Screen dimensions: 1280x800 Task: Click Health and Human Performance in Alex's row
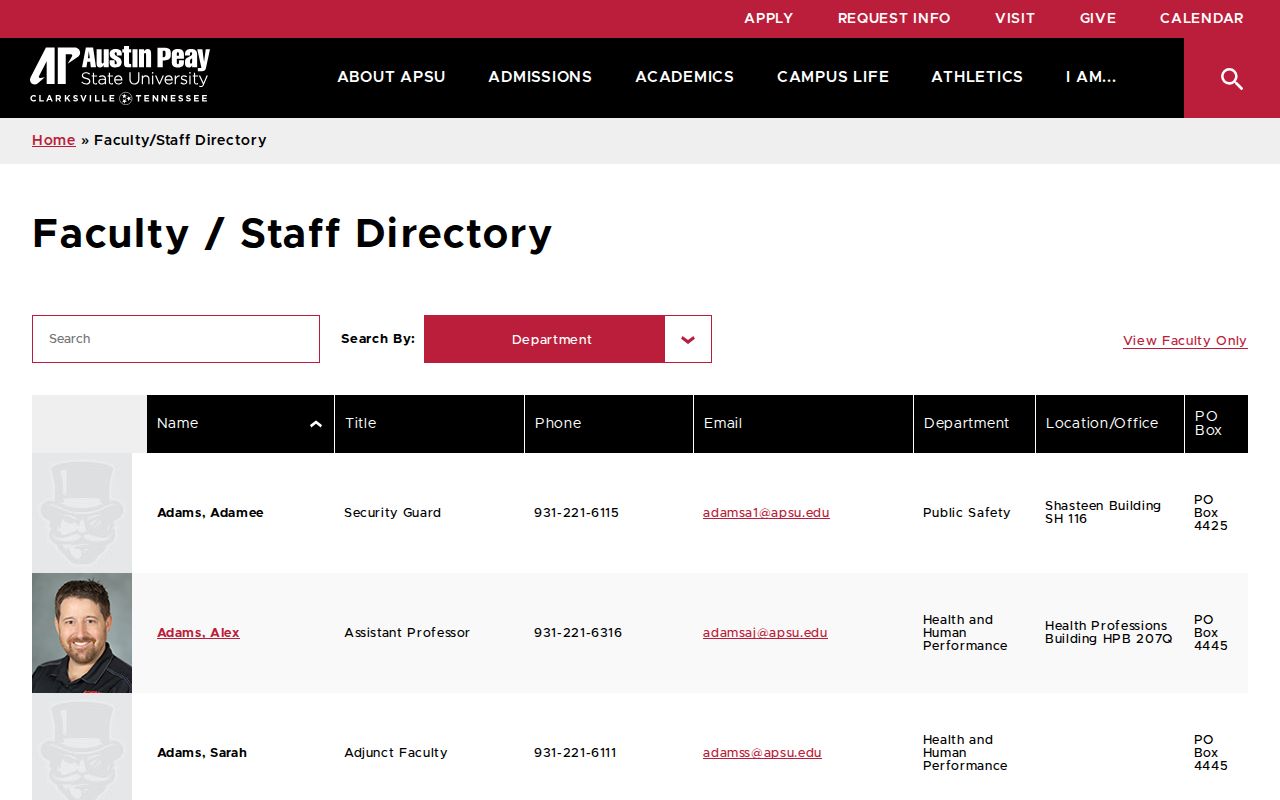pyautogui.click(x=965, y=633)
